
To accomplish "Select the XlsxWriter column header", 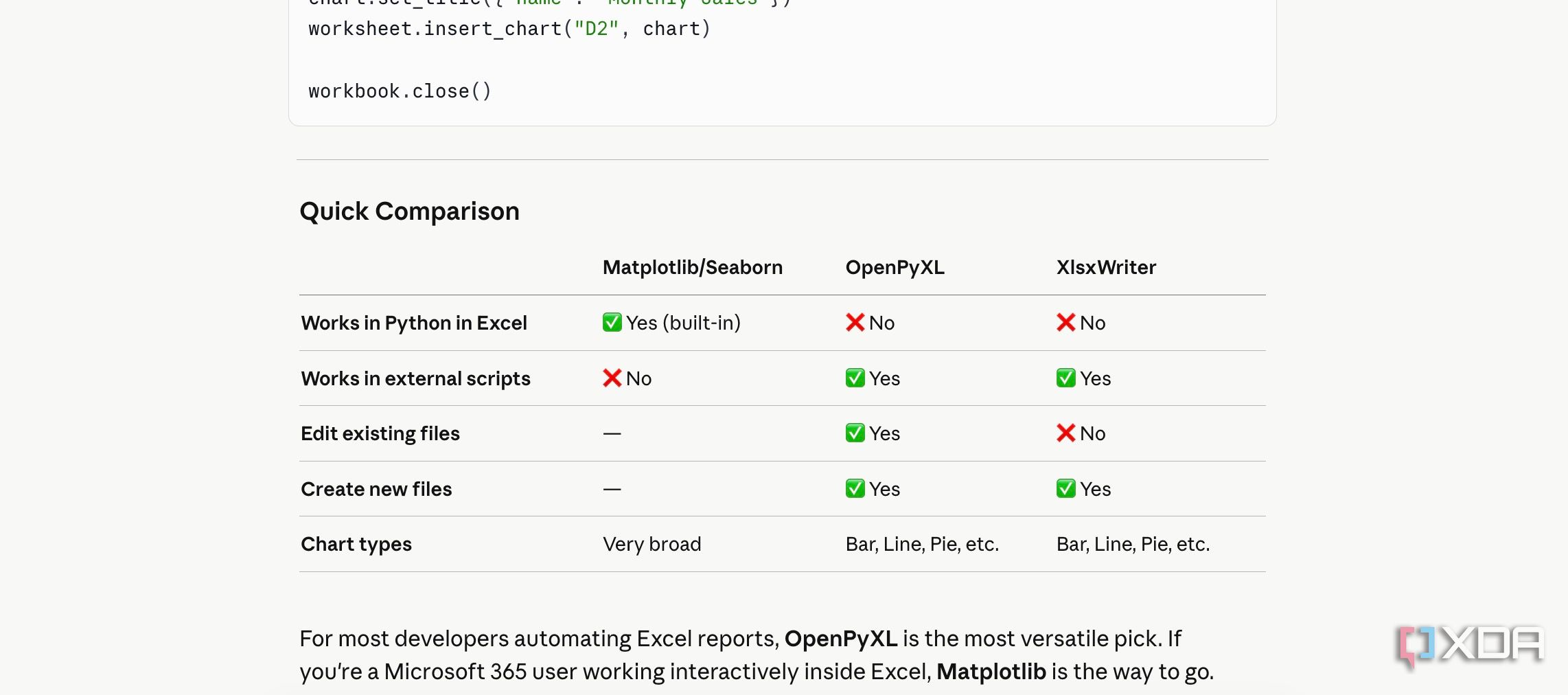I will 1106,267.
